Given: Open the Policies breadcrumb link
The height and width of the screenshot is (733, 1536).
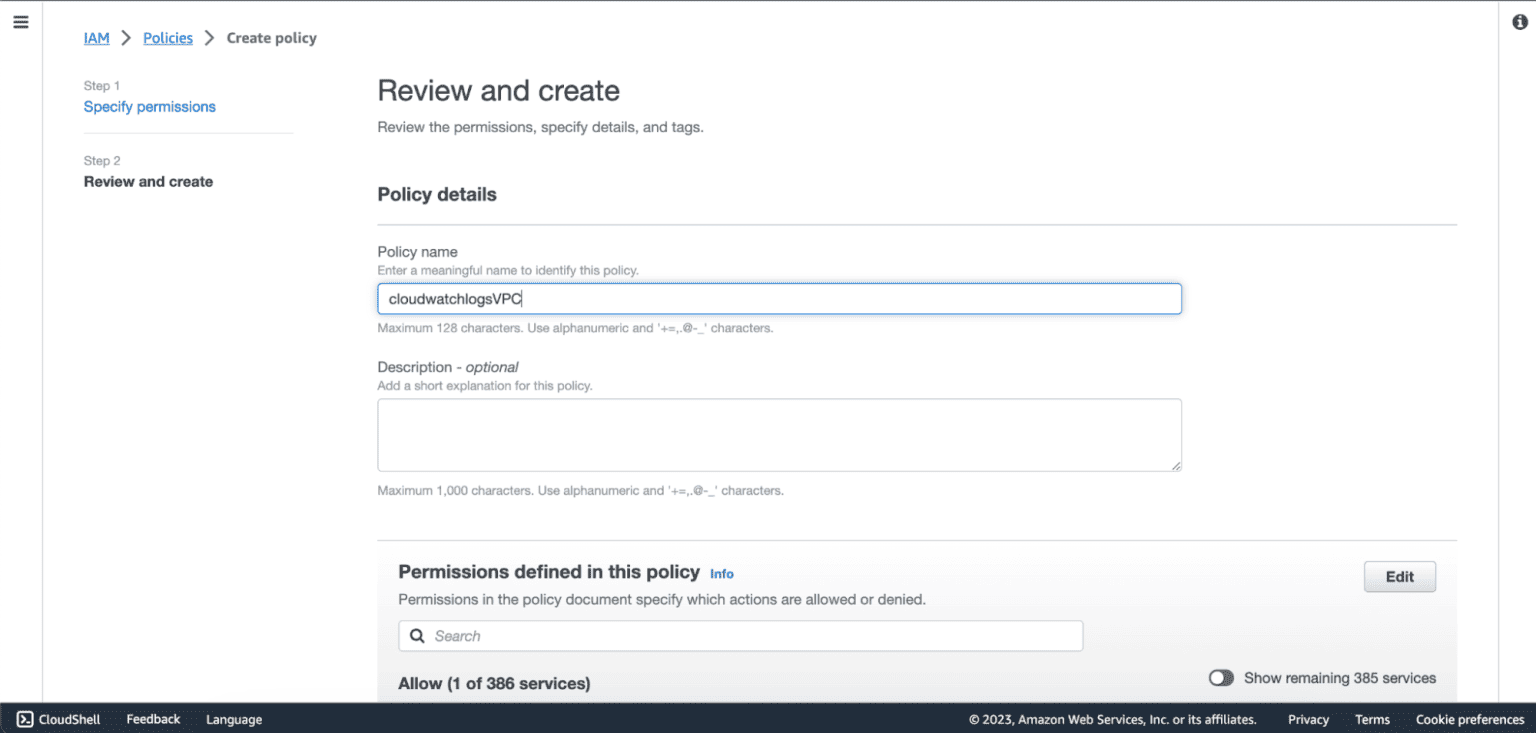Looking at the screenshot, I should tap(168, 38).
